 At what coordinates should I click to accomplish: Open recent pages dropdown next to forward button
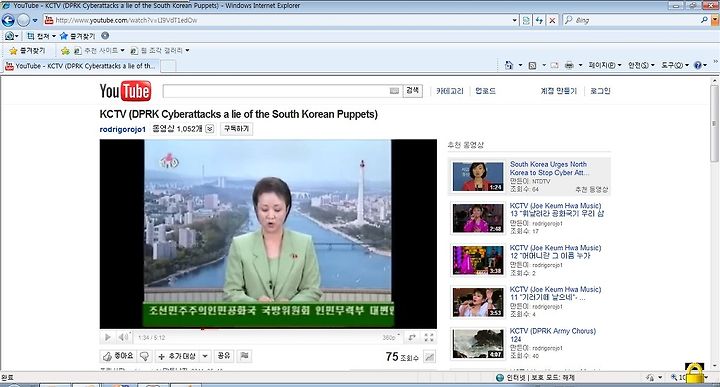pyautogui.click(x=35, y=21)
